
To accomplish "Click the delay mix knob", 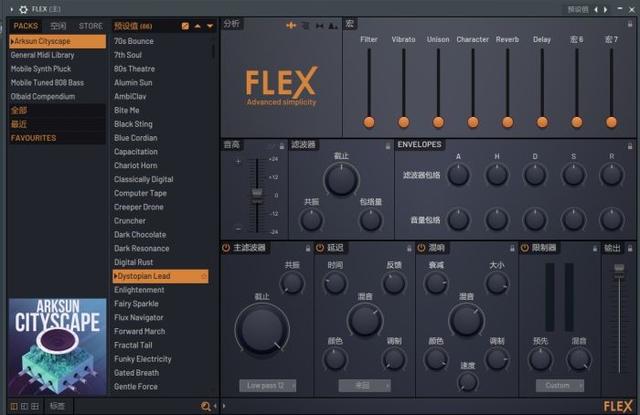I will (x=365, y=320).
